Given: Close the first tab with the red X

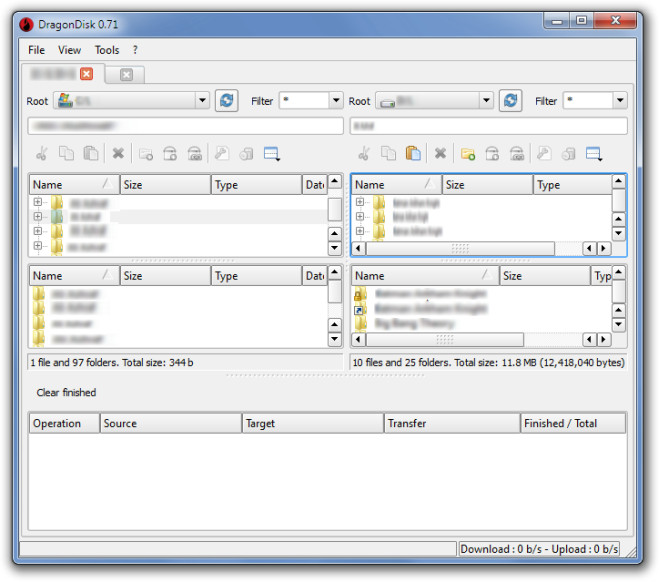Looking at the screenshot, I should (86, 74).
